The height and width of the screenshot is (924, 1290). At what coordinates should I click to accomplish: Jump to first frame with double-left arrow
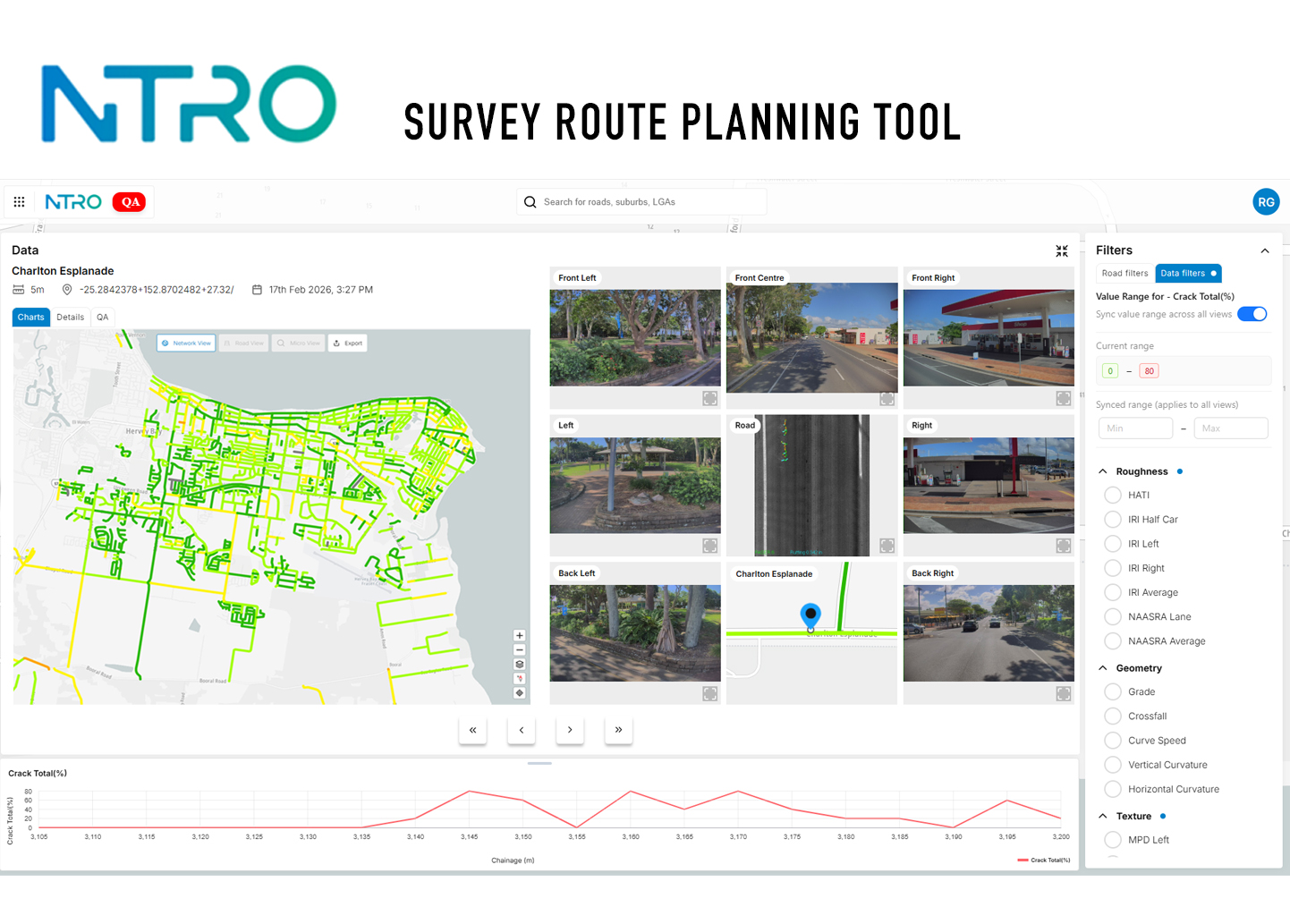(x=473, y=731)
